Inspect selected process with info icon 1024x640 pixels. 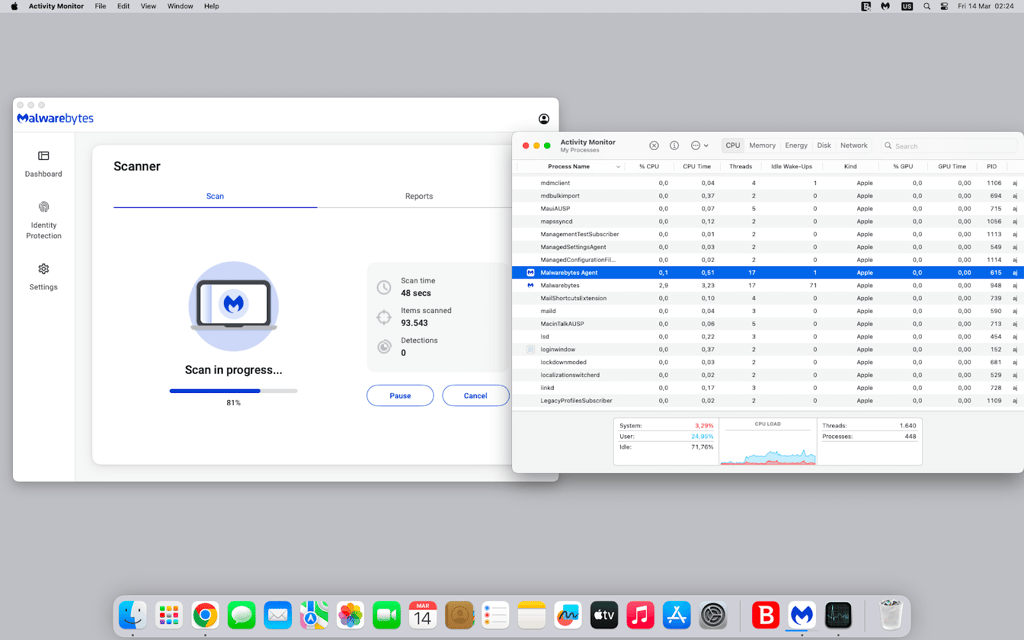point(675,146)
